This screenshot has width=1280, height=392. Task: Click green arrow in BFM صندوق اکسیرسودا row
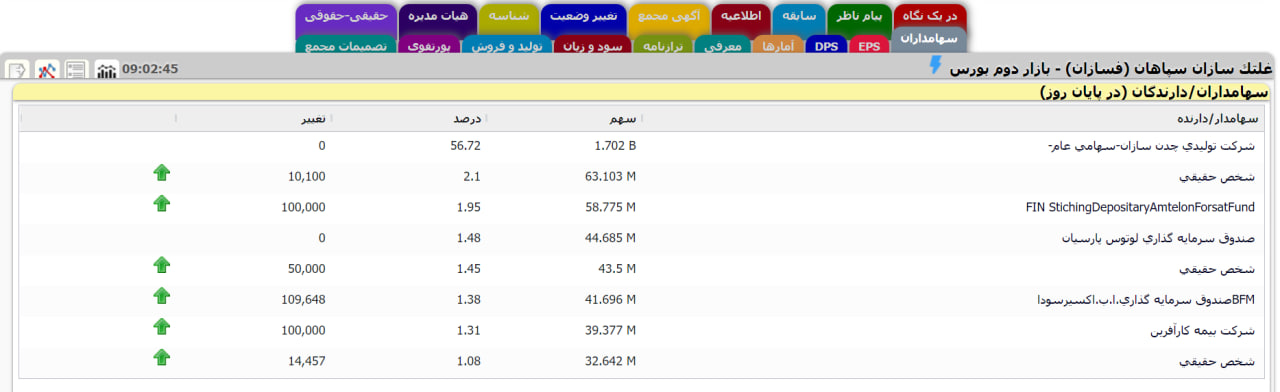pyautogui.click(x=162, y=296)
